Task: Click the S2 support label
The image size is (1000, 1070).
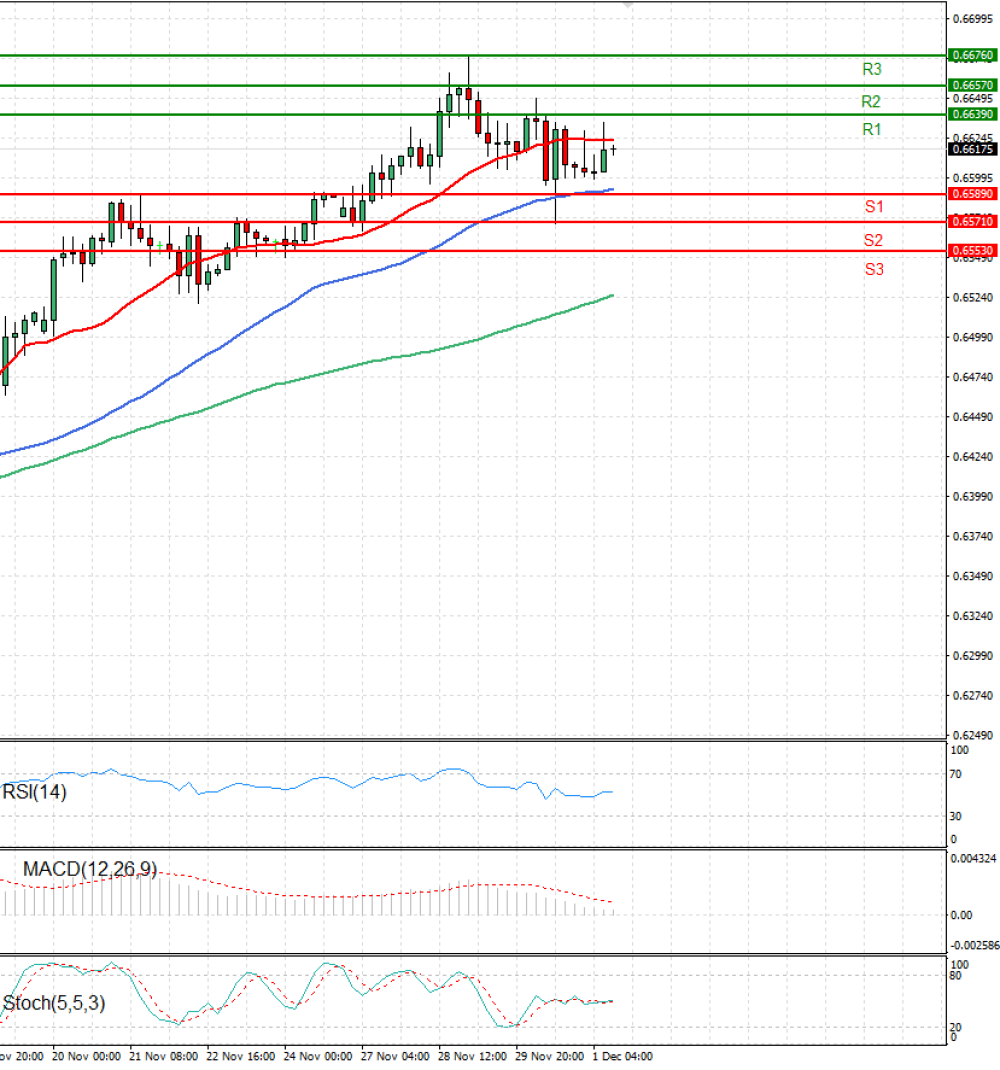Action: click(x=873, y=240)
